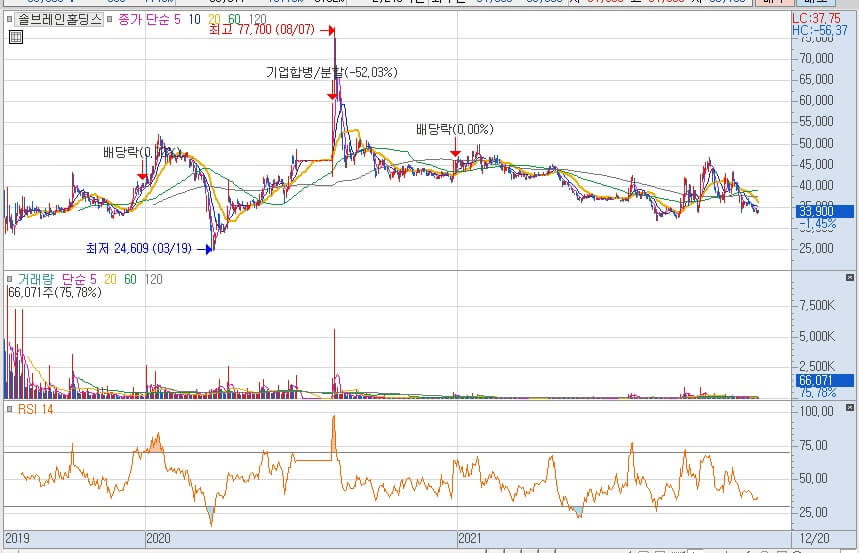Click the 33,900 current price tag
The image size is (859, 553).
[824, 211]
